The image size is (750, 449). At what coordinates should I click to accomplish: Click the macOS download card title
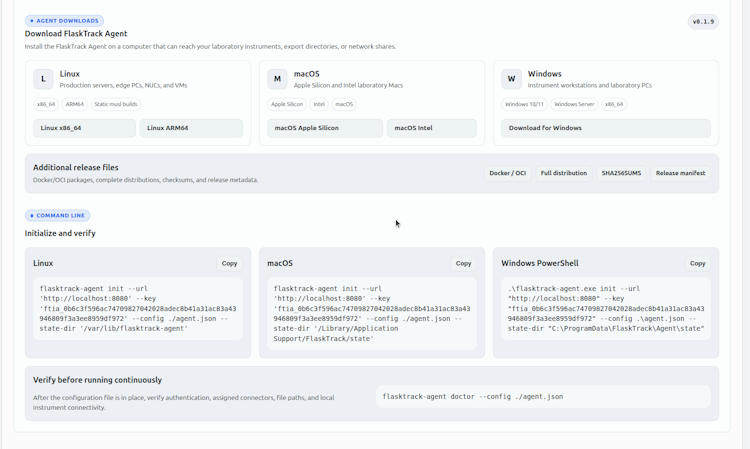click(307, 74)
